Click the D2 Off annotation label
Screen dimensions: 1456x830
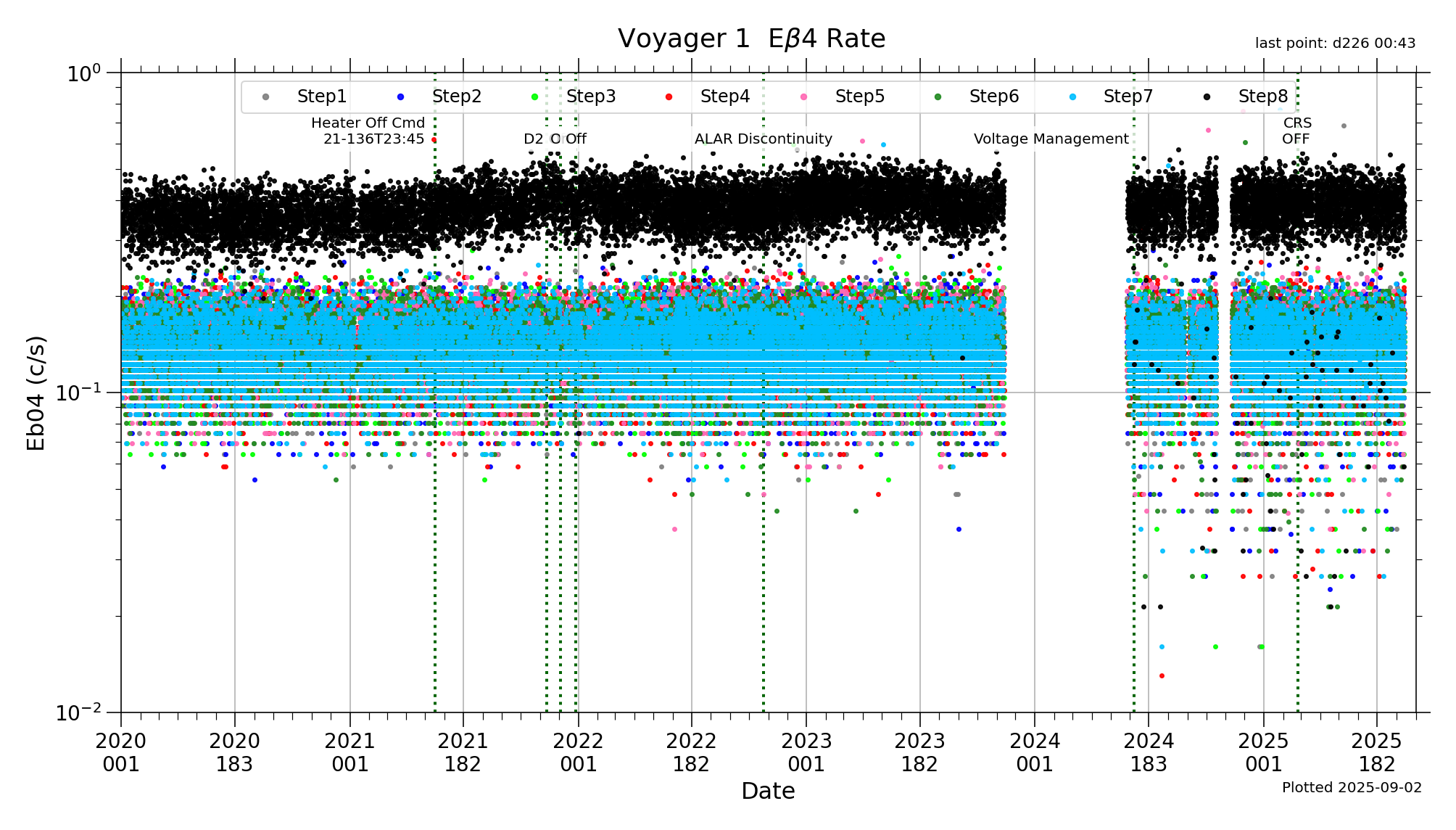(x=555, y=139)
